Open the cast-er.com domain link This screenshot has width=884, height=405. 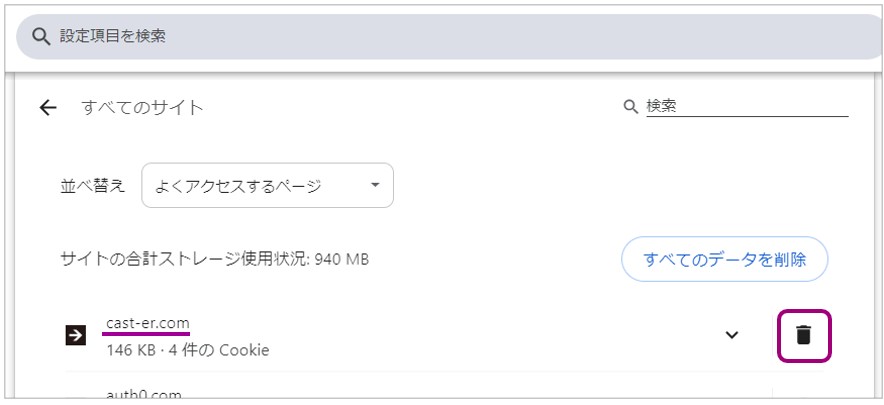point(147,323)
